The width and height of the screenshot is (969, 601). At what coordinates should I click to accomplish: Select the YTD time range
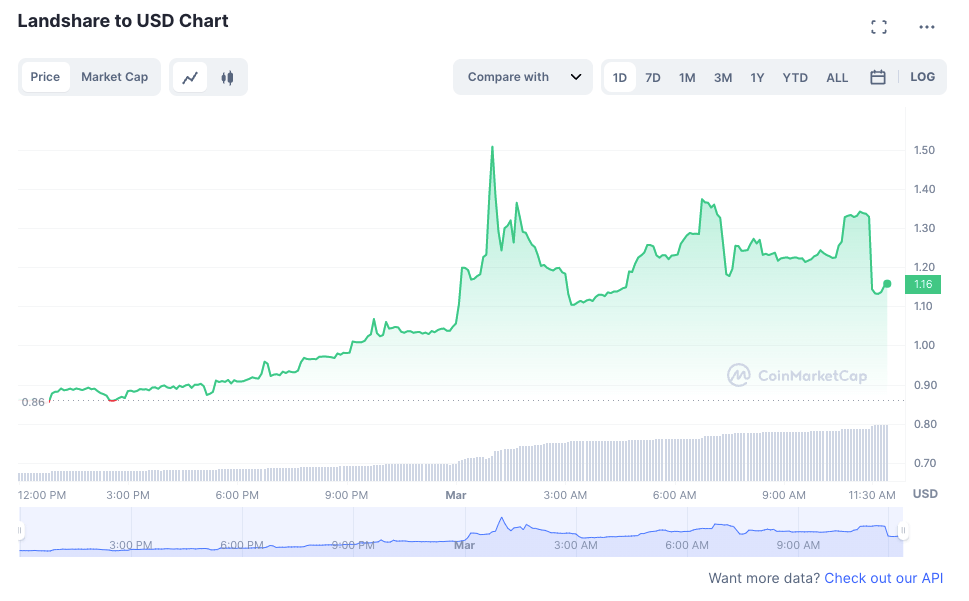click(794, 76)
